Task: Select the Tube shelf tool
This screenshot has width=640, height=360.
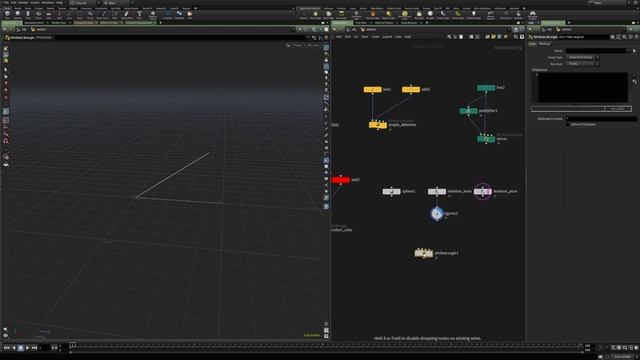Action: point(28,15)
